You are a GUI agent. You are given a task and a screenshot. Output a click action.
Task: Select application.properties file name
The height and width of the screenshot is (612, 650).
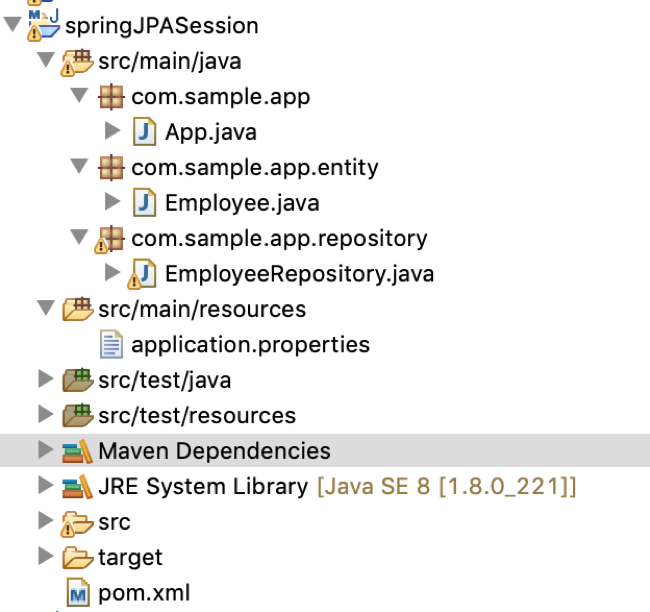(x=251, y=345)
